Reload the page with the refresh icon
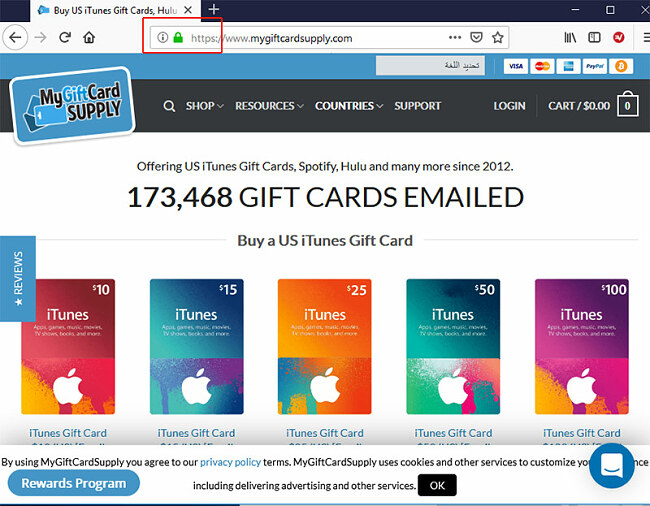This screenshot has width=650, height=506. 65,38
